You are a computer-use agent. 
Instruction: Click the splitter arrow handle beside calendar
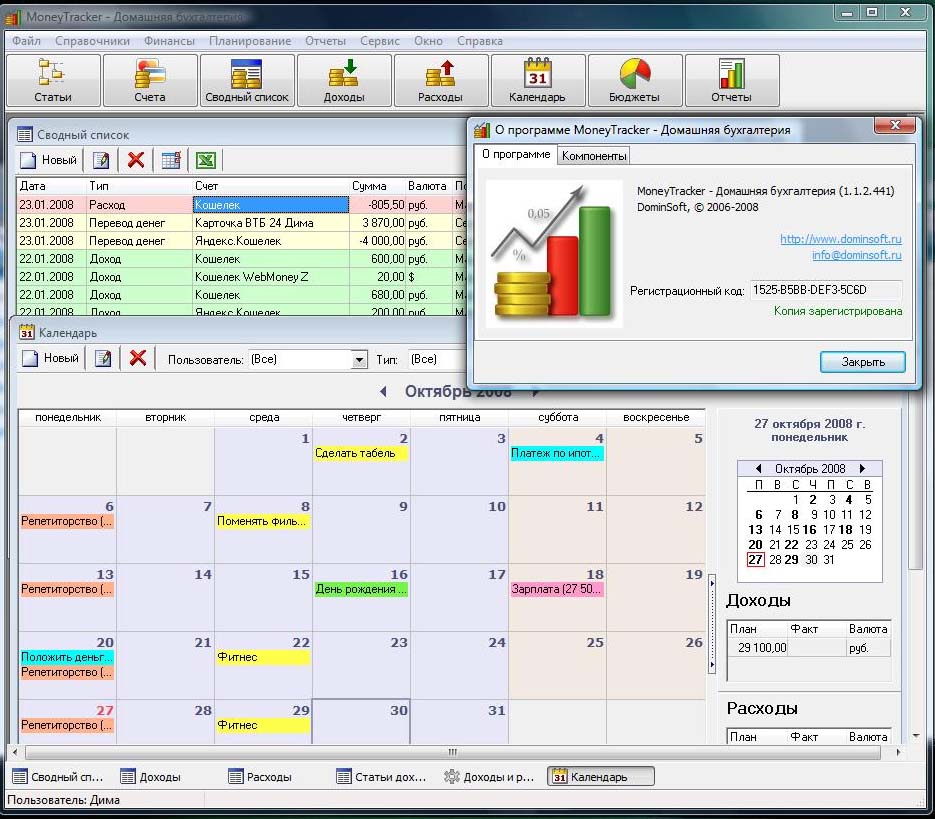click(x=712, y=623)
